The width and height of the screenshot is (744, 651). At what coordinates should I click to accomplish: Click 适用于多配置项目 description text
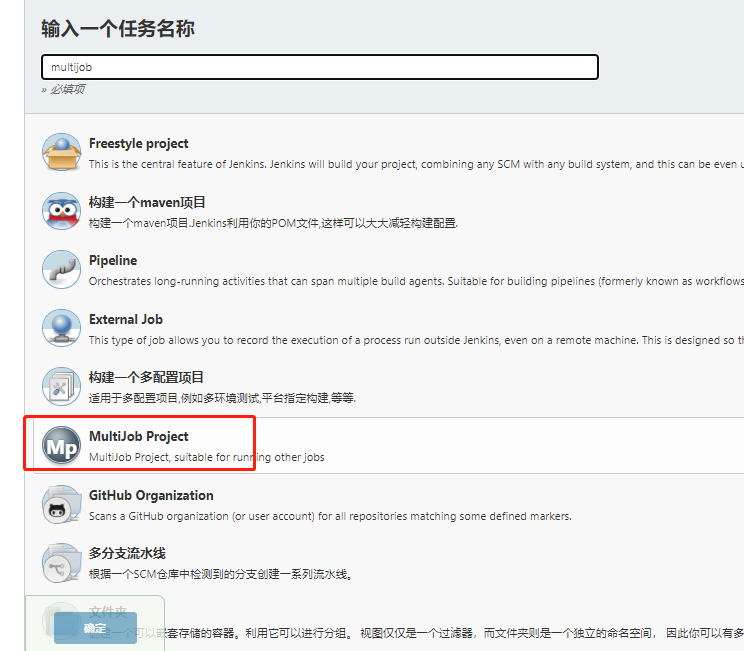click(x=222, y=398)
